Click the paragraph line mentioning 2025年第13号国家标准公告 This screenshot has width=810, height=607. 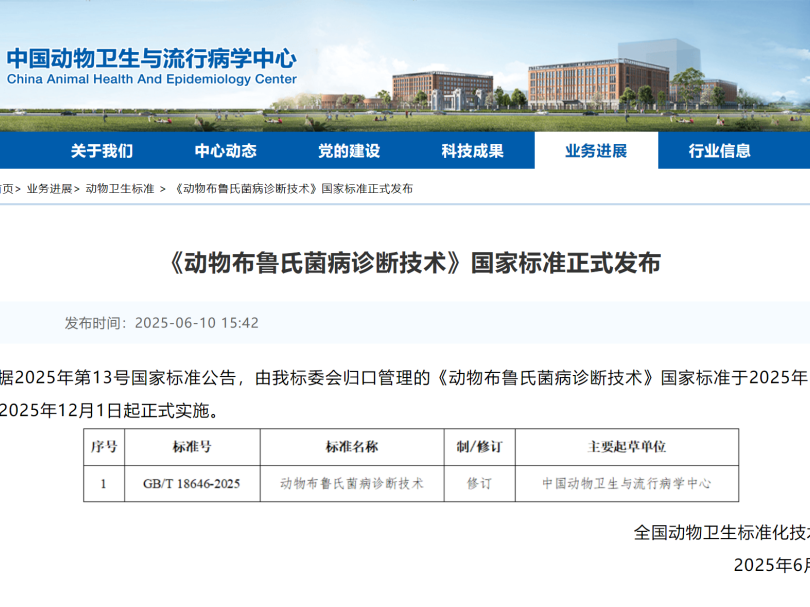[404, 378]
